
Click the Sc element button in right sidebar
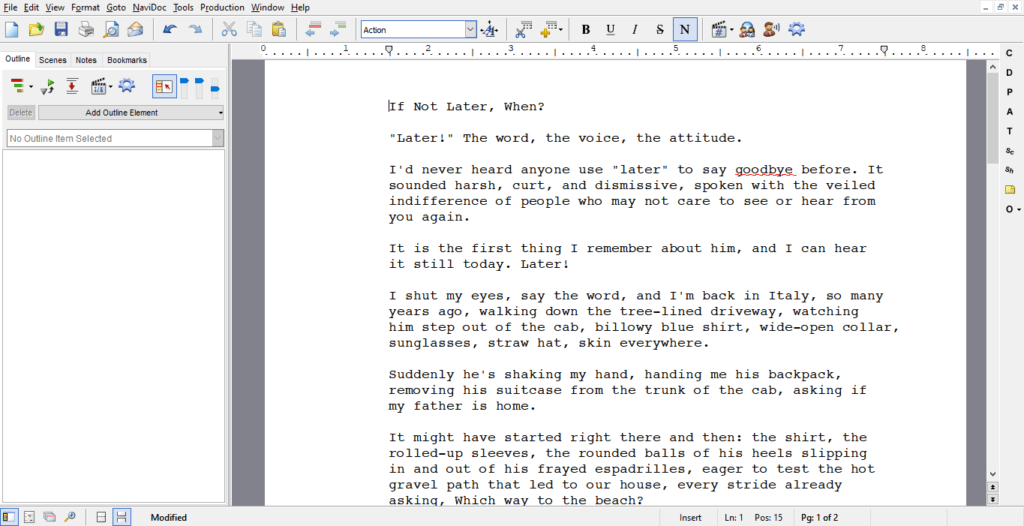point(1010,151)
